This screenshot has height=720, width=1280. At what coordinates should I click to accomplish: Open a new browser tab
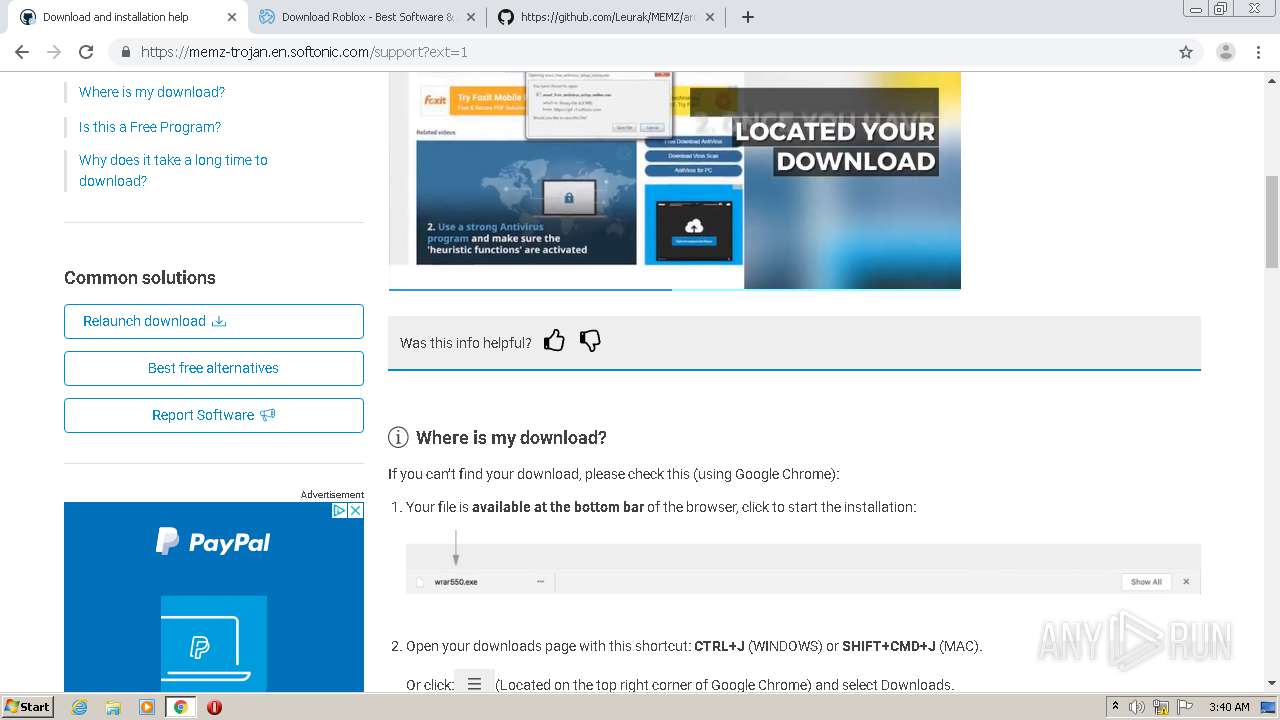748,17
